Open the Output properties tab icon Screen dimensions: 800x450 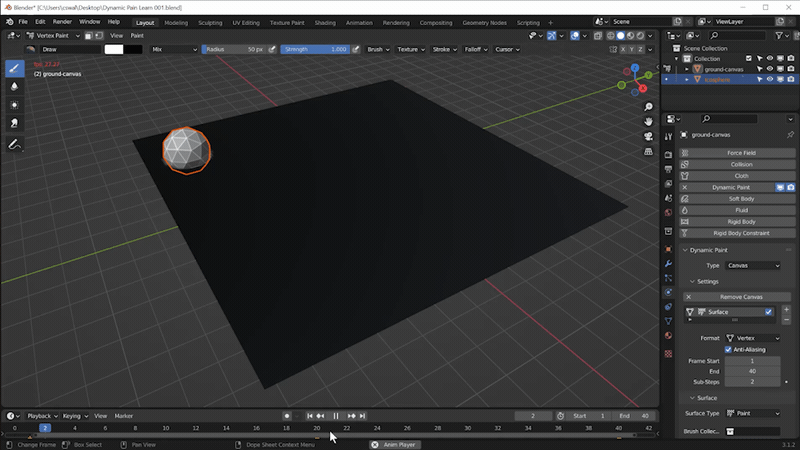click(668, 169)
